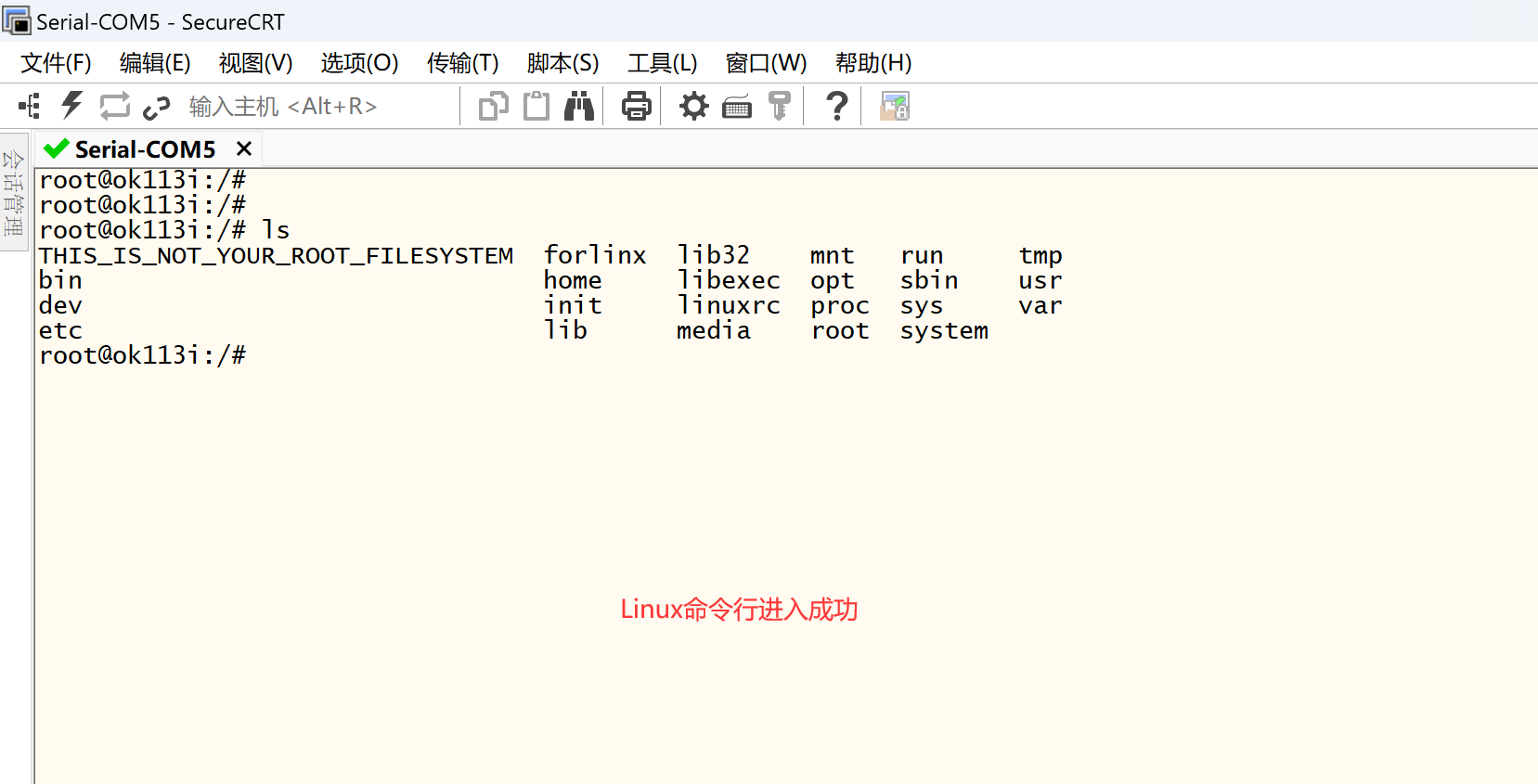
Task: Click the SecureFX toolbar icon
Action: (895, 106)
